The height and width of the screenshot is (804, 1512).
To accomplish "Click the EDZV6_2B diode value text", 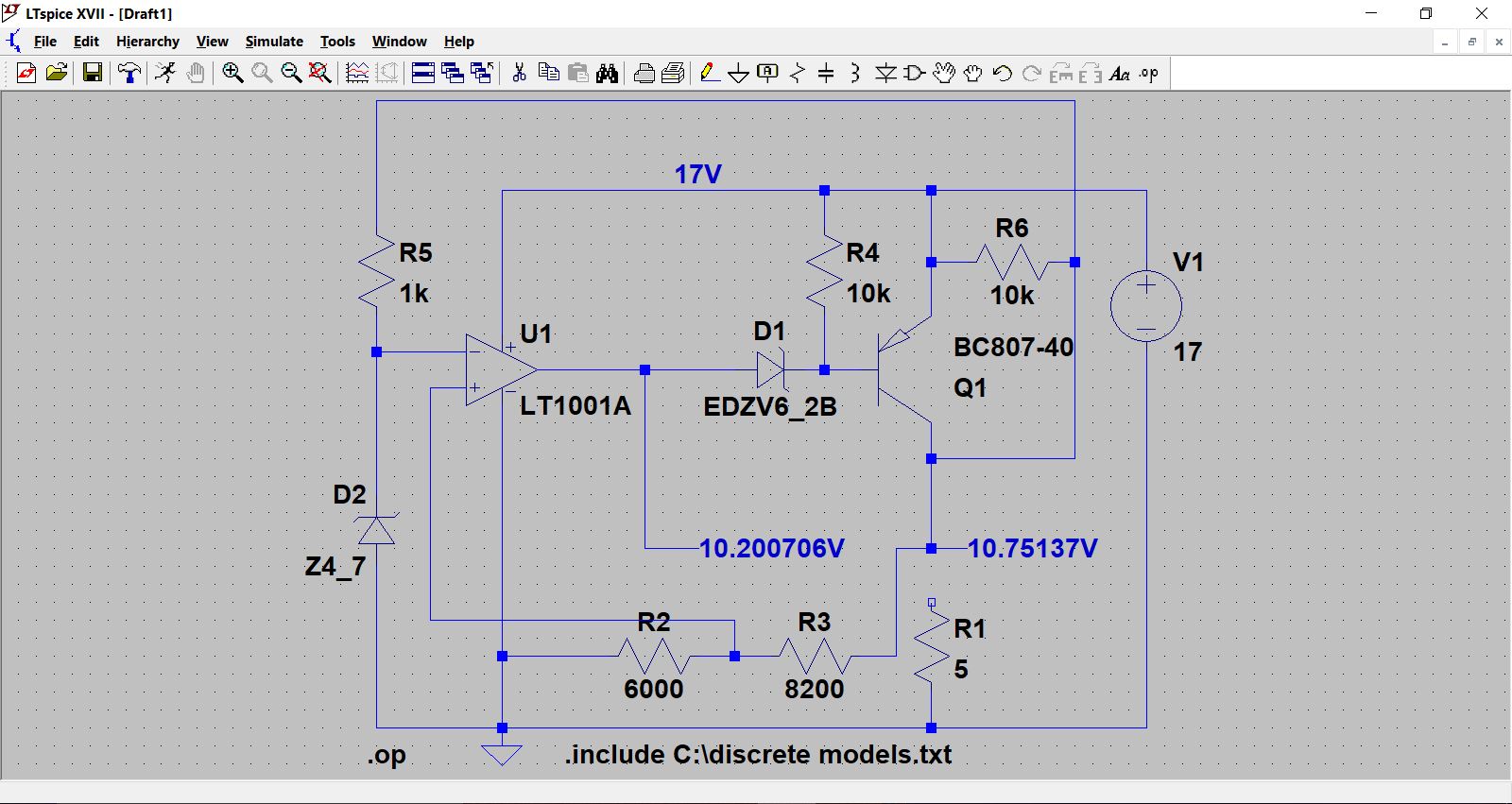I will click(770, 407).
